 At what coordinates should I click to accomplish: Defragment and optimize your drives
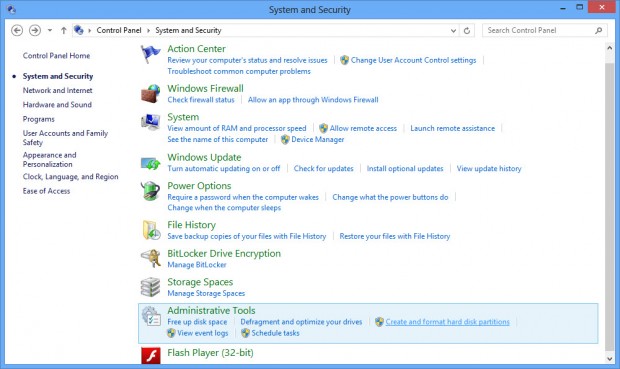click(x=301, y=322)
